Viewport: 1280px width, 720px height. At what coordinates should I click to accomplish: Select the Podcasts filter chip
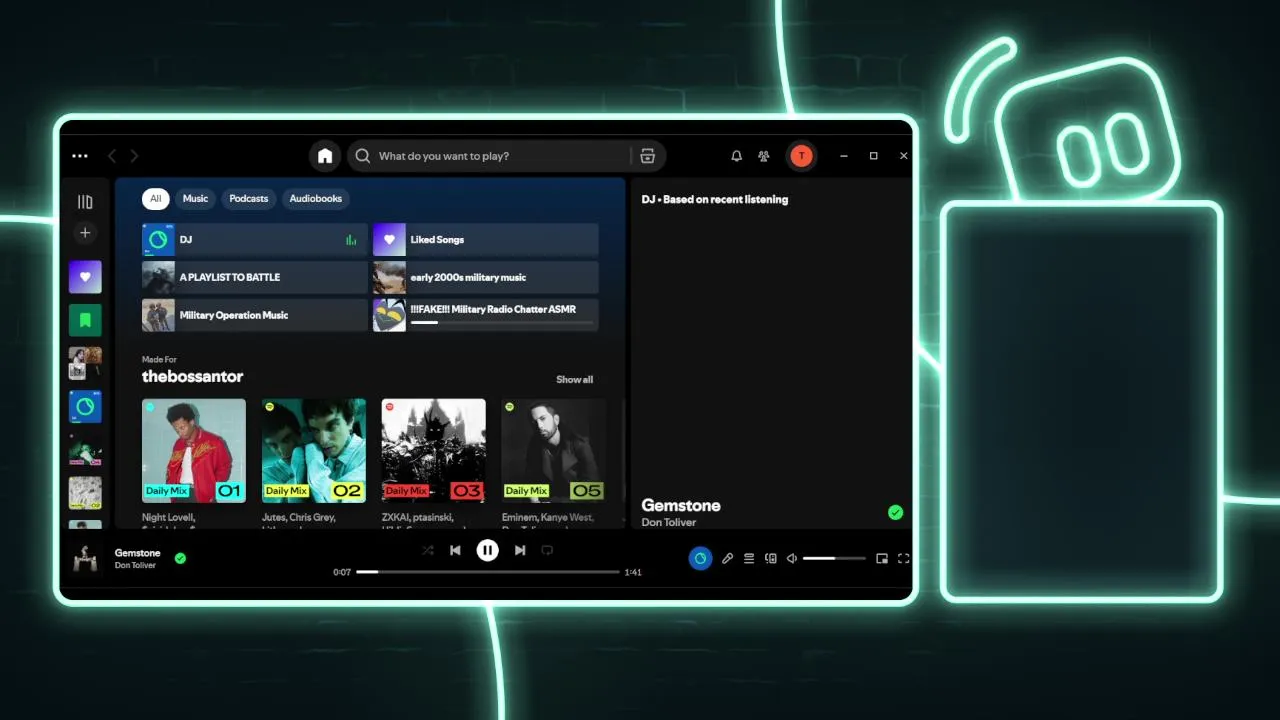(249, 199)
